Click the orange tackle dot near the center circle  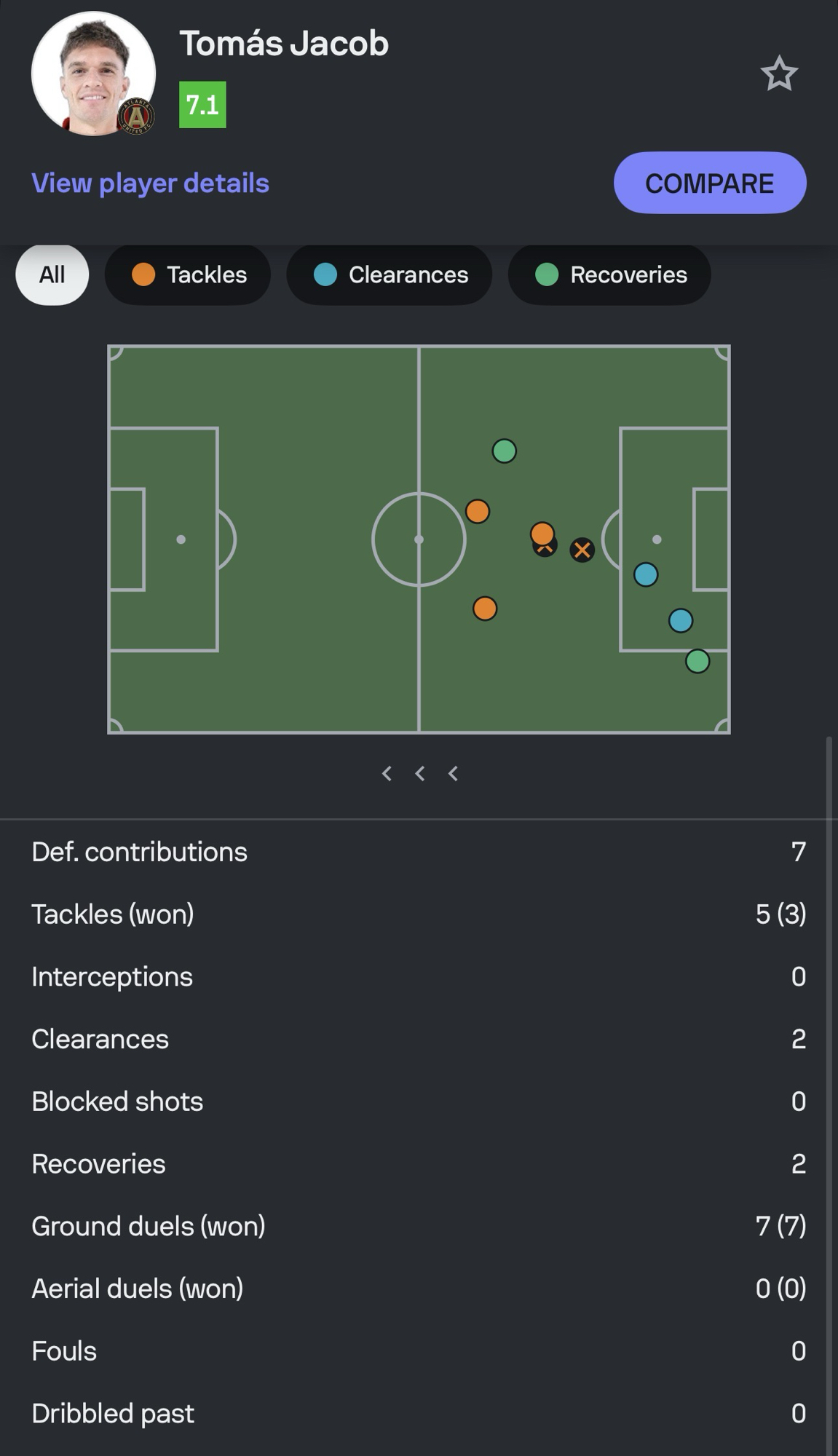478,511
